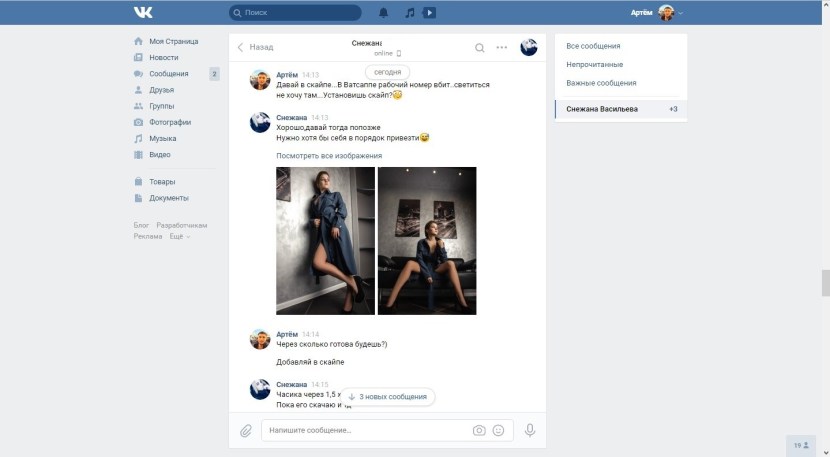Go to Новости in left sidebar

click(x=163, y=58)
